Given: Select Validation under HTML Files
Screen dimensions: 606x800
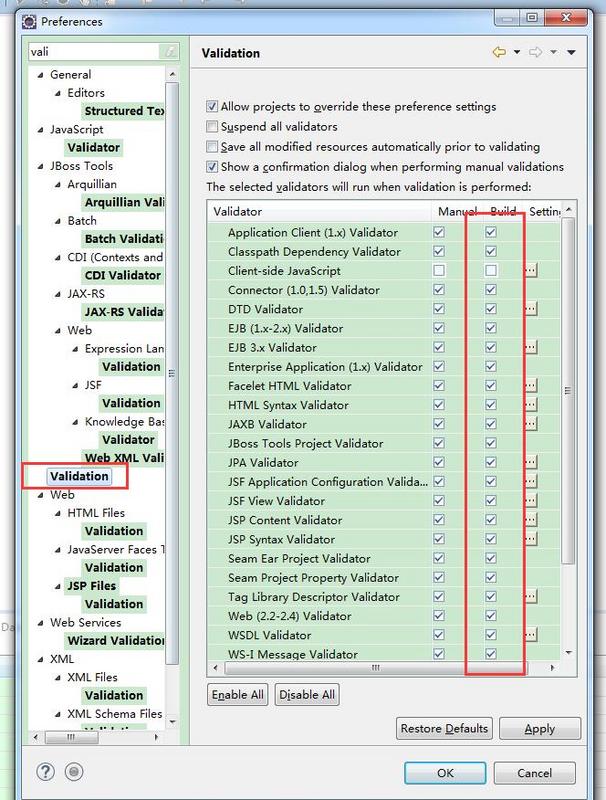Looking at the screenshot, I should (114, 531).
